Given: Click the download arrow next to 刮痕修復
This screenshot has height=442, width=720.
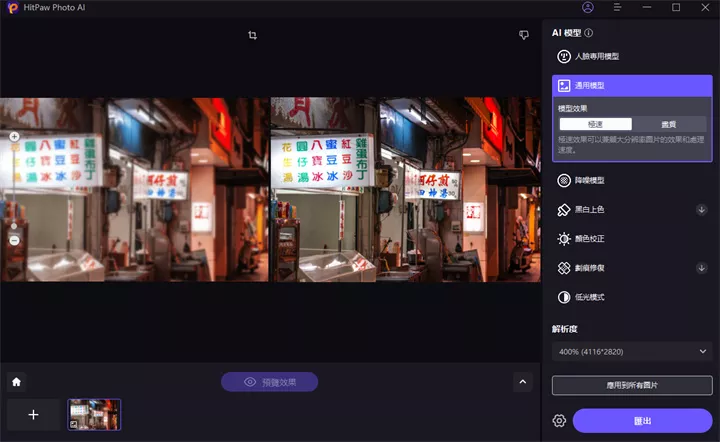Looking at the screenshot, I should (x=701, y=268).
